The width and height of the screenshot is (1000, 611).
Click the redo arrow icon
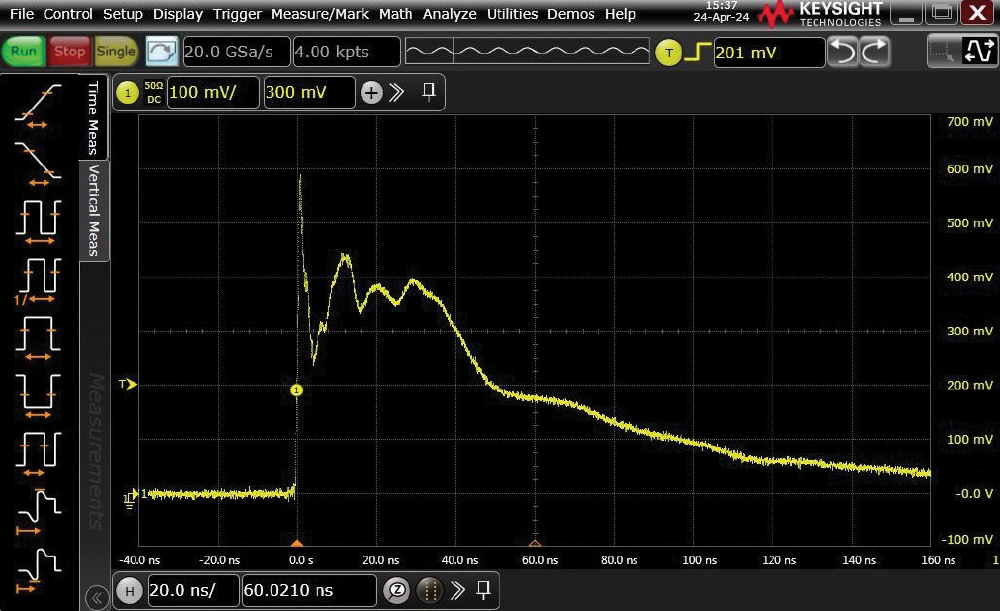tap(875, 52)
